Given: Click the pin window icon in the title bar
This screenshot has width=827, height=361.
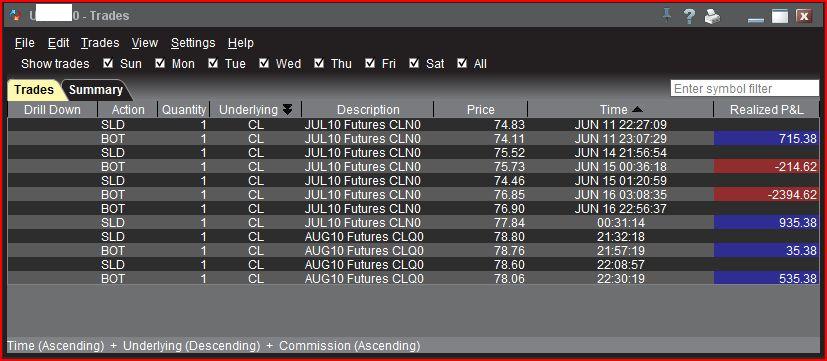Looking at the screenshot, I should 667,16.
